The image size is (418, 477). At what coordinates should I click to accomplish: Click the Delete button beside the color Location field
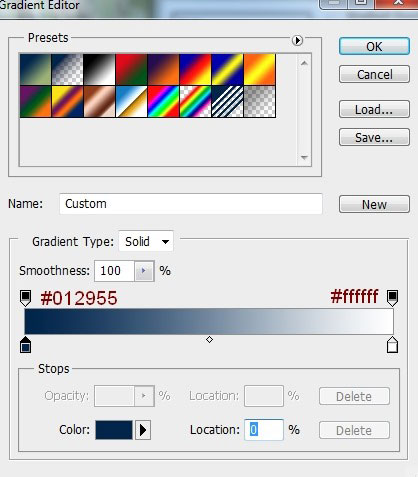[x=354, y=430]
